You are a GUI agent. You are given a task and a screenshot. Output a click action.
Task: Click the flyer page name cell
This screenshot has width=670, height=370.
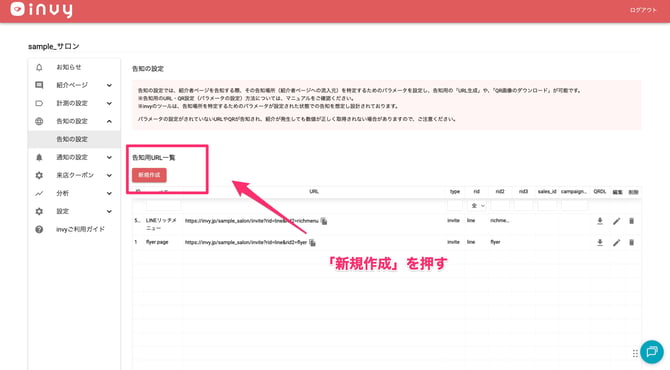point(157,242)
